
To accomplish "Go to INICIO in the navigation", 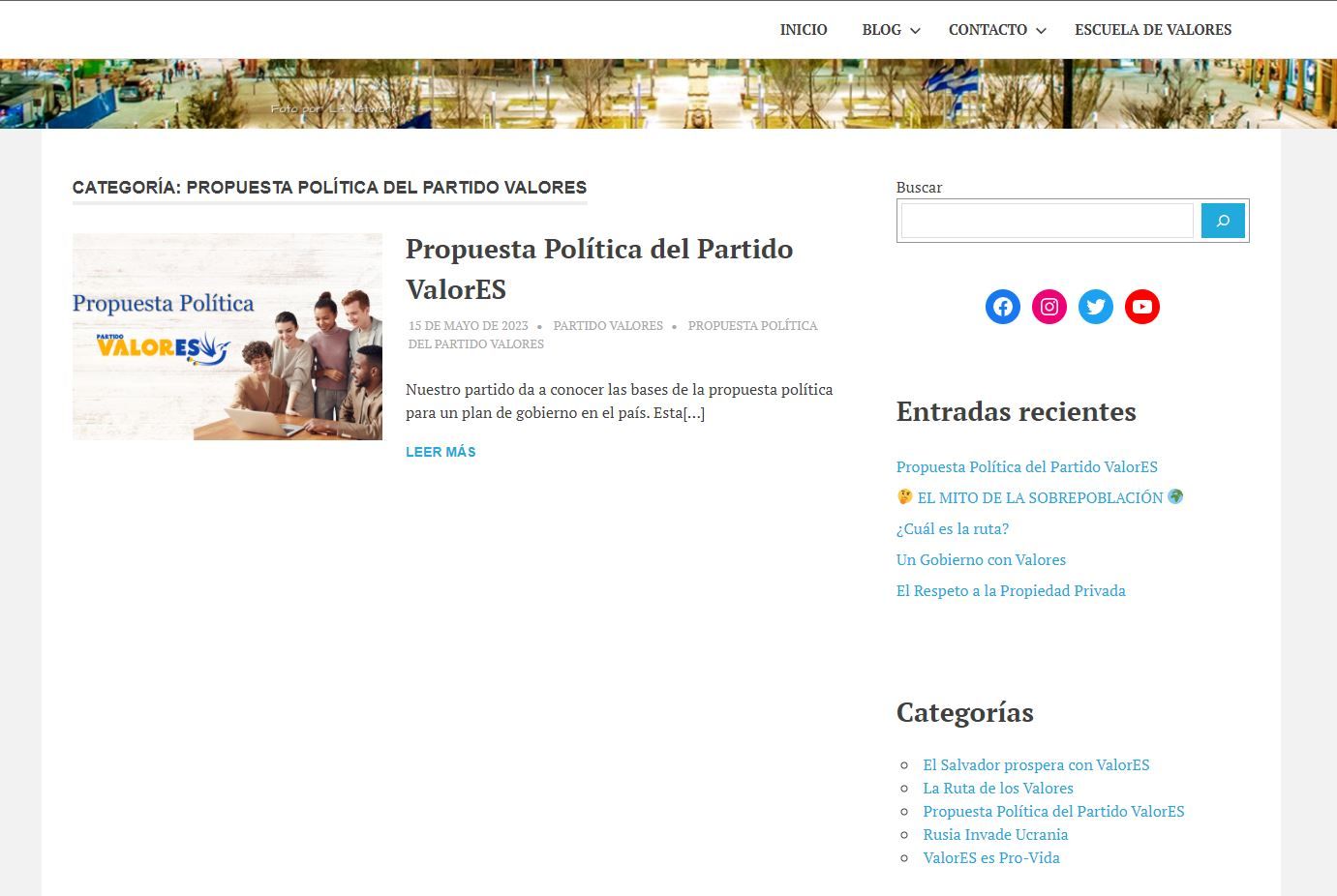I will click(x=804, y=30).
